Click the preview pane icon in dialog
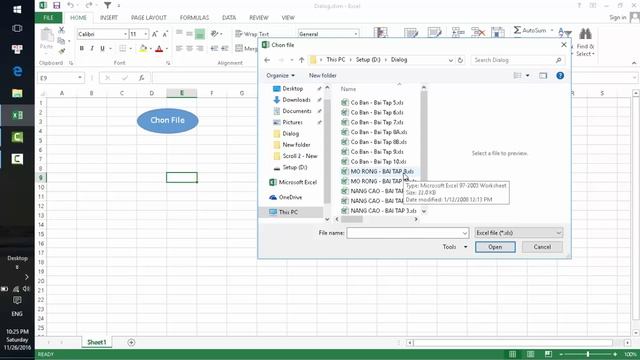Viewport: 640px width, 360px height. (x=543, y=76)
